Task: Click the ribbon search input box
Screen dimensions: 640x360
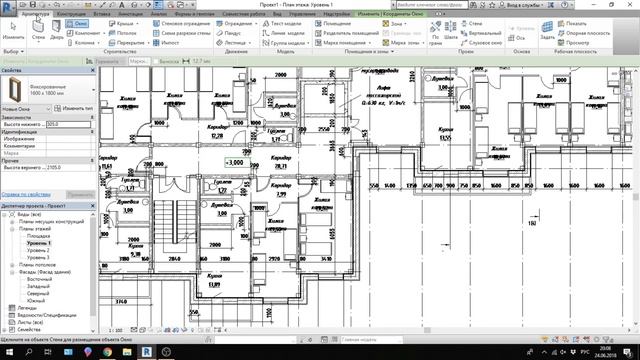Action: coord(431,5)
